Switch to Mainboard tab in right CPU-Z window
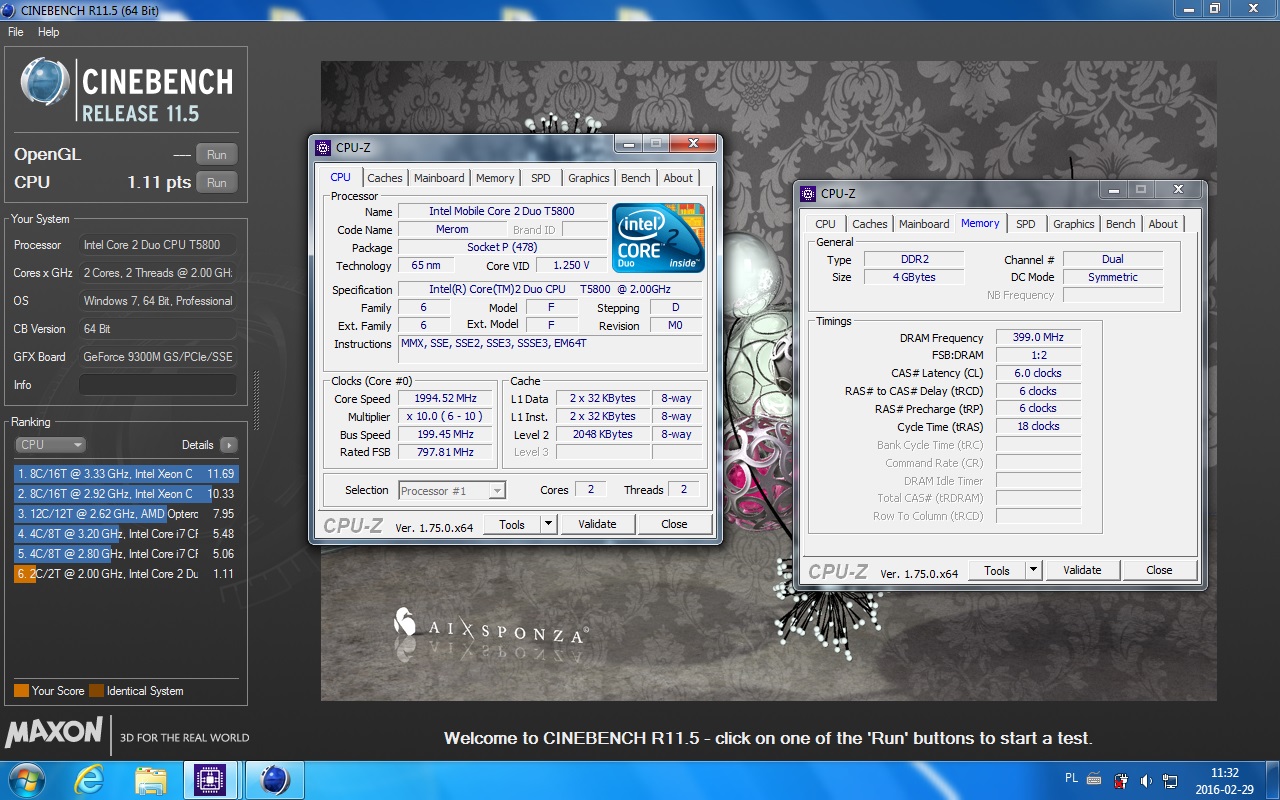 point(924,224)
